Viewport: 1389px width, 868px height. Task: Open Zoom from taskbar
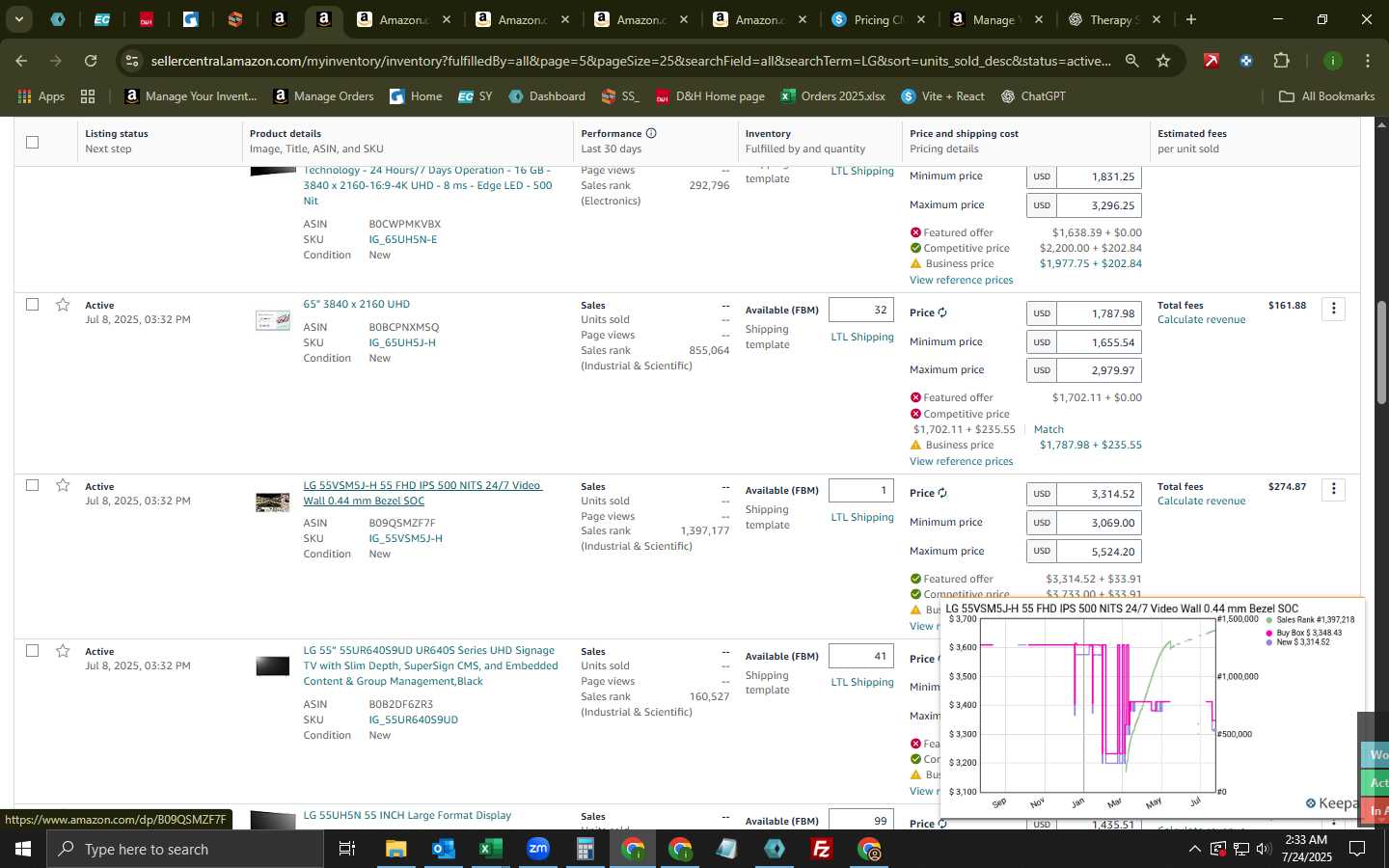coord(537,849)
